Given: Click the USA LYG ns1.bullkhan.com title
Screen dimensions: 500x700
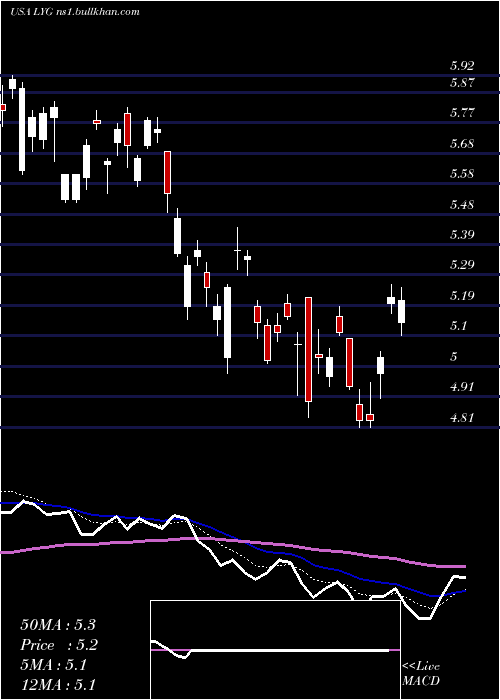Looking at the screenshot, I should pyautogui.click(x=75, y=12).
